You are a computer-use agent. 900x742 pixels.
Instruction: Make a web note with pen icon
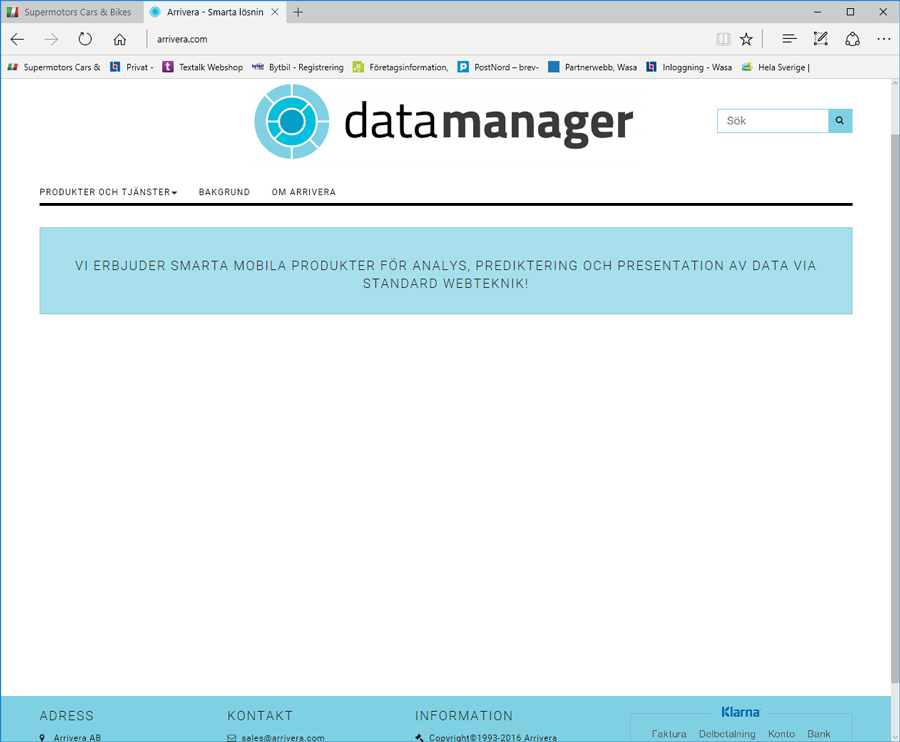(821, 38)
